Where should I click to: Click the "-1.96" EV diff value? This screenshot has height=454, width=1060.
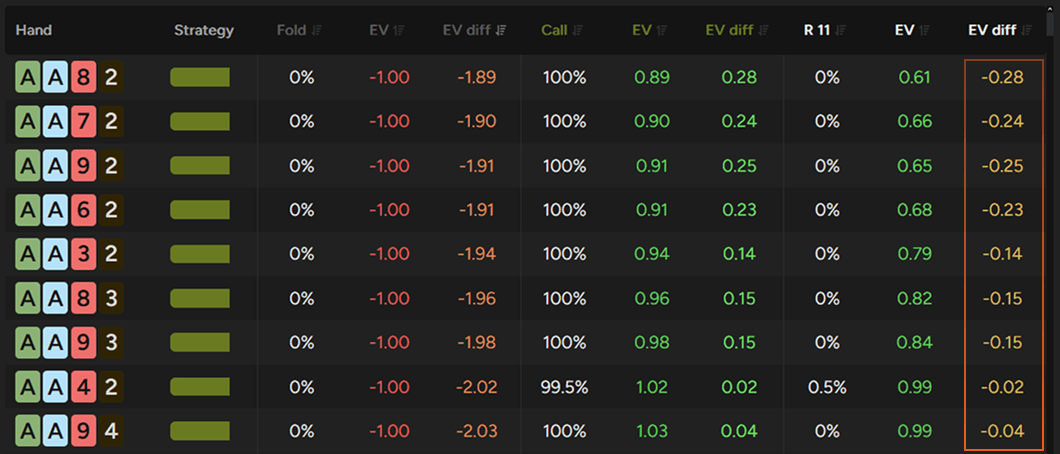tap(477, 299)
